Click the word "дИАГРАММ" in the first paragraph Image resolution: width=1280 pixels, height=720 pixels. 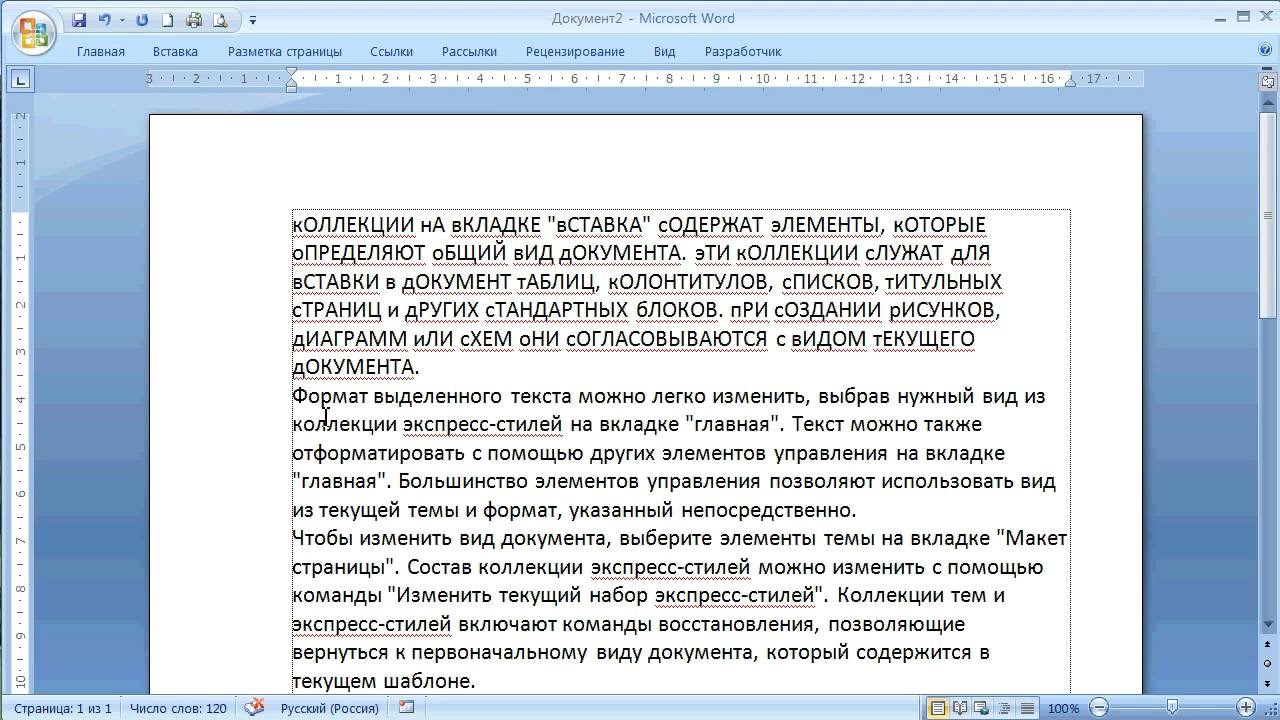349,339
